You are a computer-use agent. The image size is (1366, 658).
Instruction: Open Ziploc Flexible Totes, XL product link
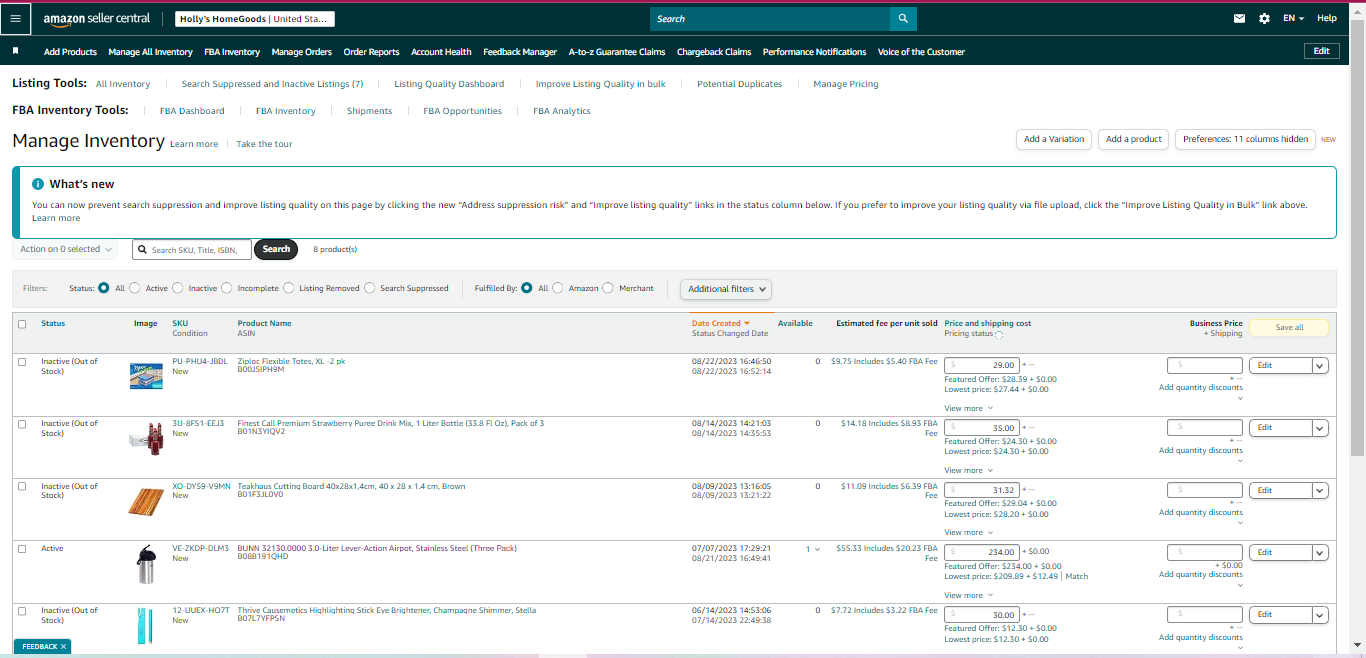291,361
